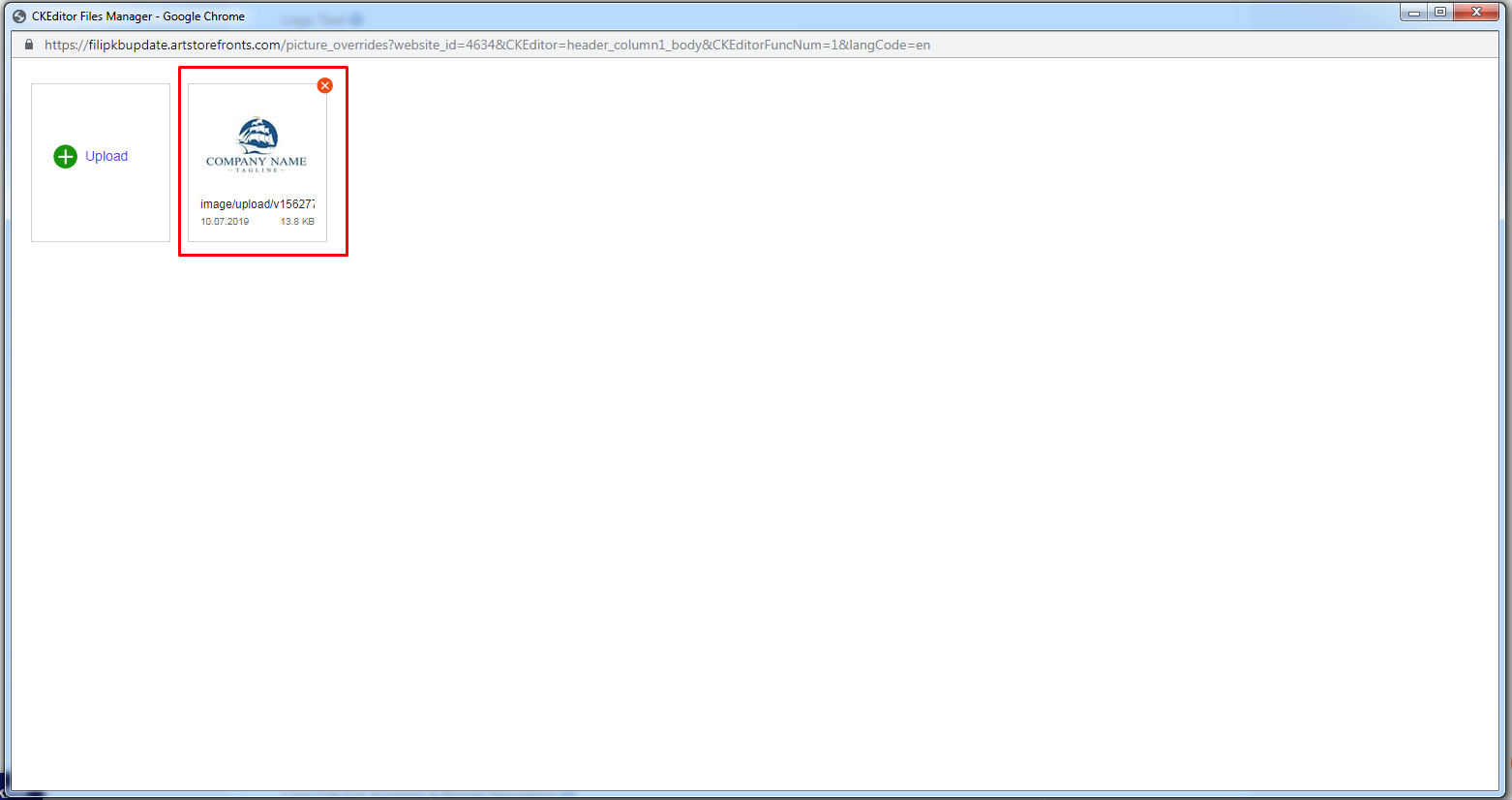This screenshot has width=1512, height=800.
Task: Click the URL in the address bar
Action: coord(487,45)
